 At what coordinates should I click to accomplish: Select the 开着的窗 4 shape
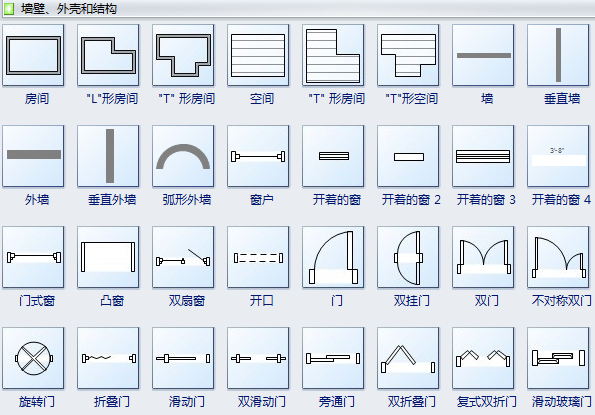coord(558,156)
